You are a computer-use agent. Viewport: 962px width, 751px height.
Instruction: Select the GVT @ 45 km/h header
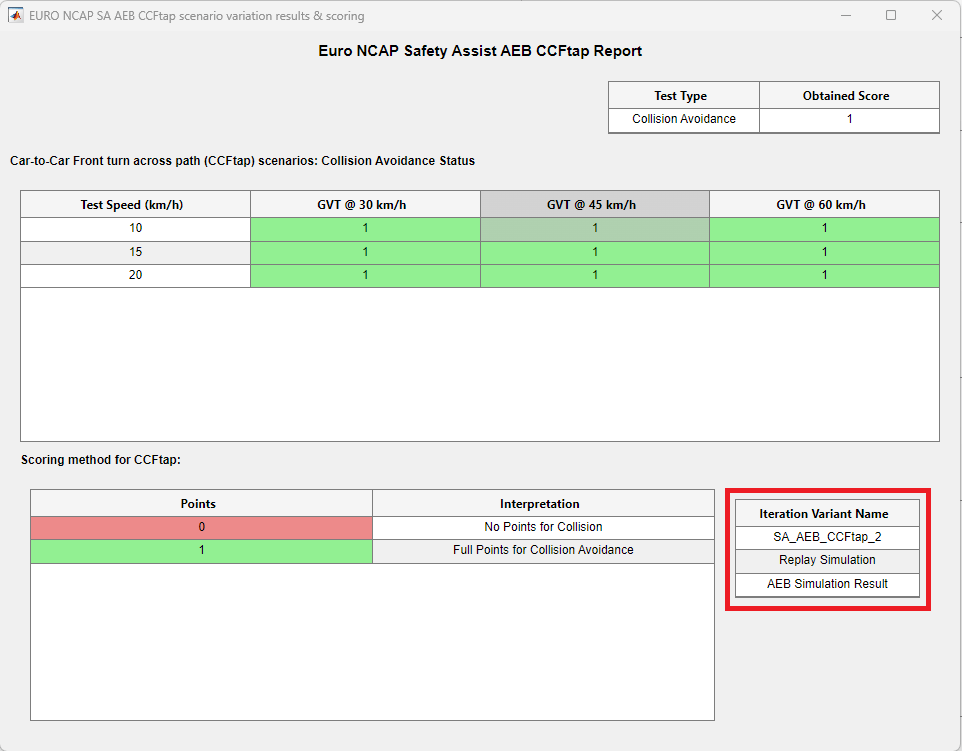point(595,204)
